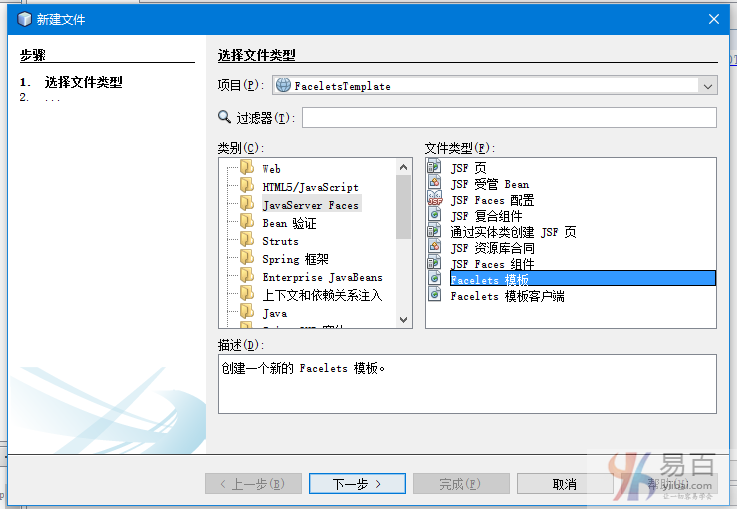The width and height of the screenshot is (737, 509).
Task: Click into the 过滤器 text field
Action: (x=509, y=118)
